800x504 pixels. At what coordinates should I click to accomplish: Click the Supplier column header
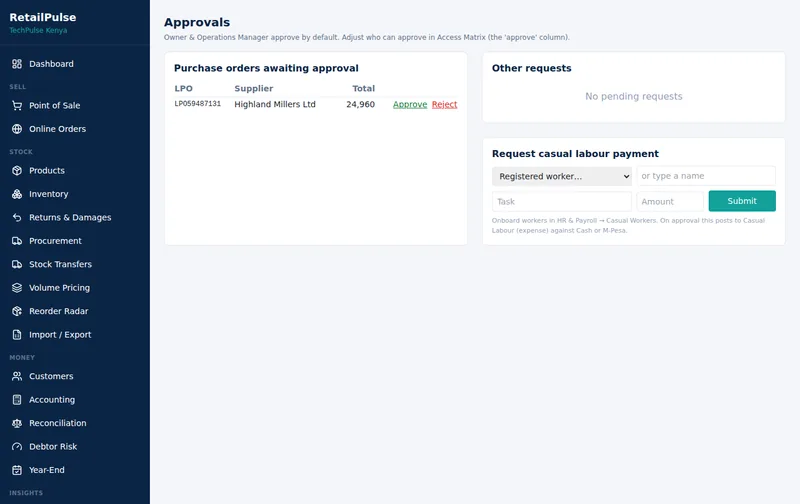click(254, 89)
